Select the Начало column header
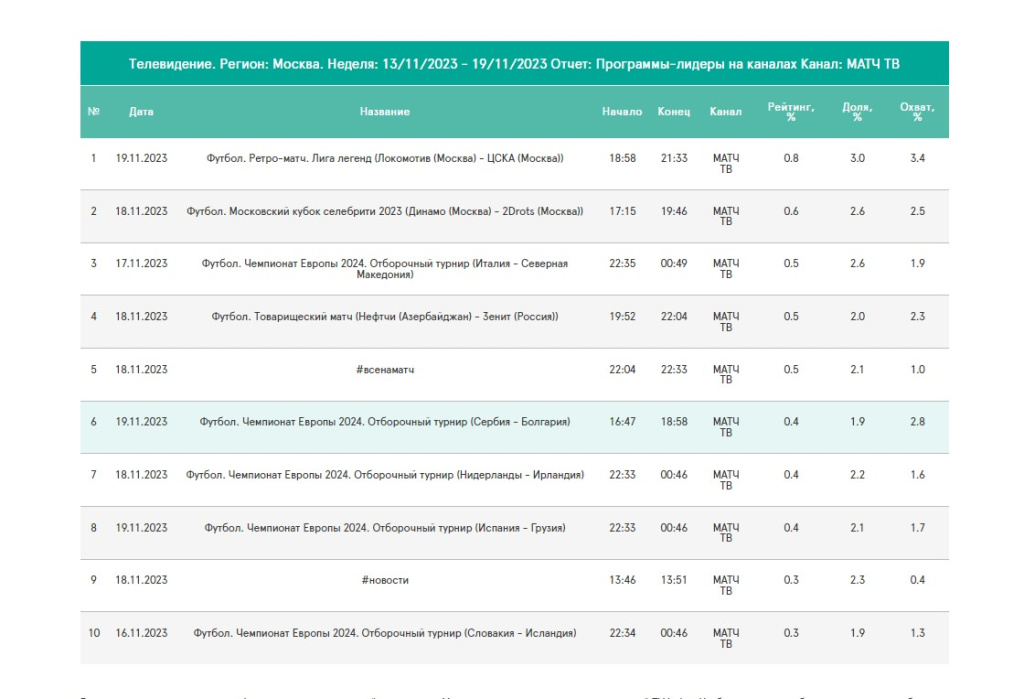The height and width of the screenshot is (699, 1024). coord(622,112)
